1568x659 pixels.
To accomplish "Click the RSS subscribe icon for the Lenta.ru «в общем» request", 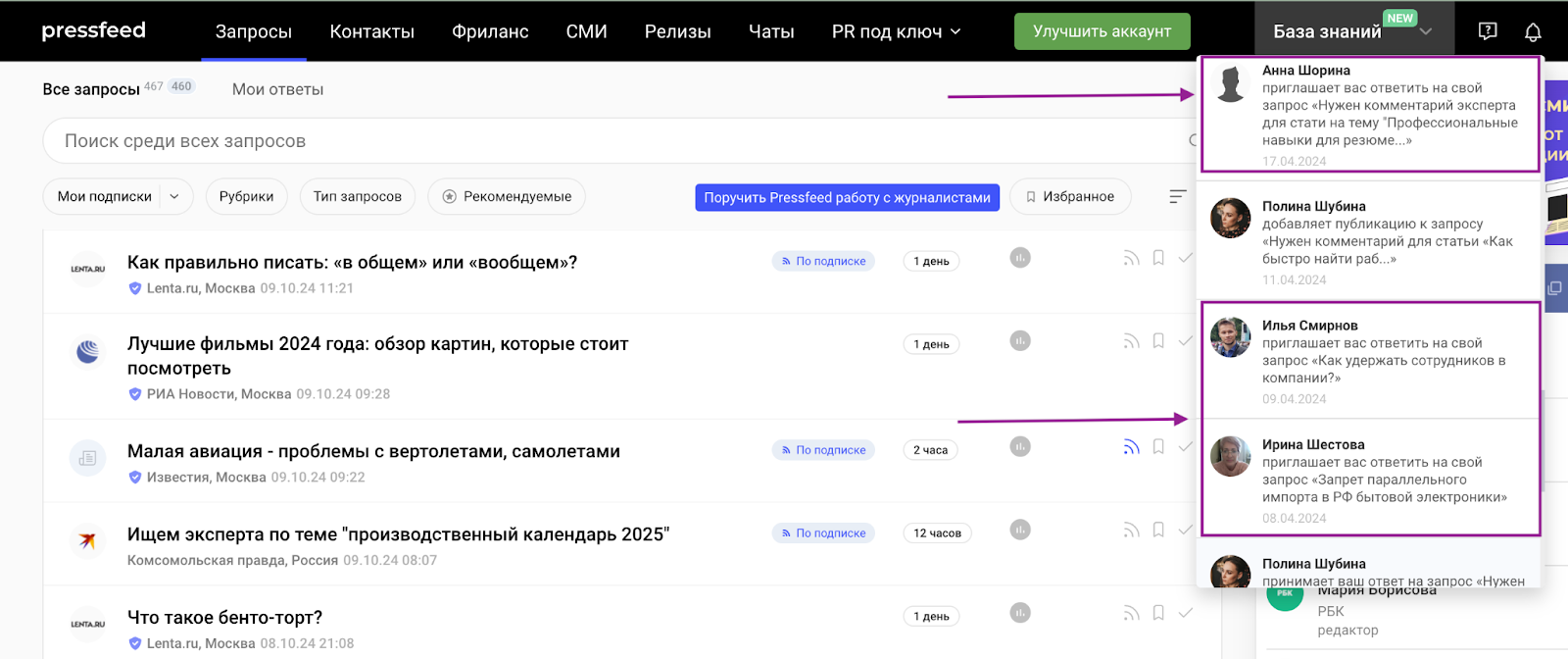I will click(x=1131, y=259).
